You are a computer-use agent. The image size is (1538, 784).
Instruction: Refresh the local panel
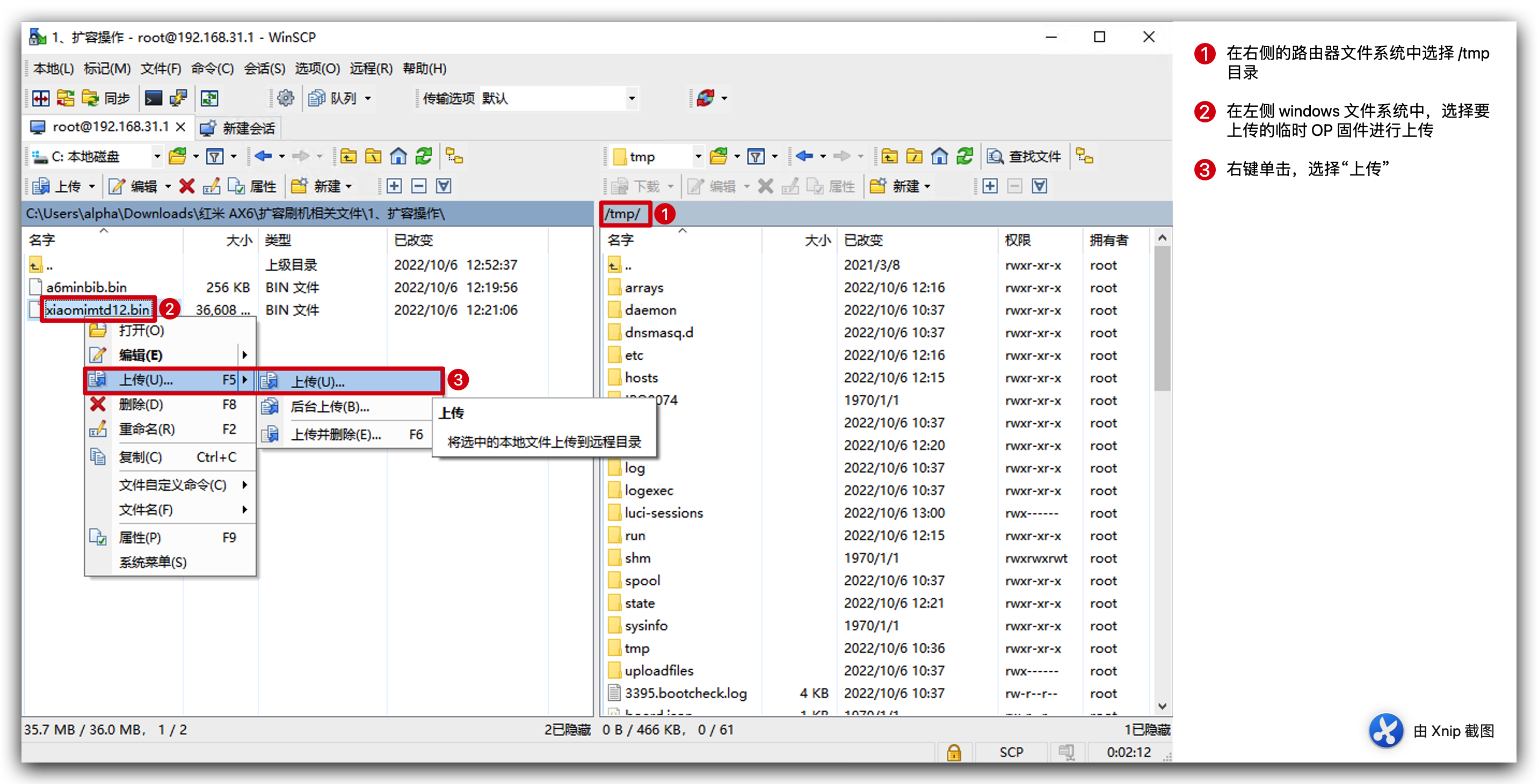coord(424,157)
